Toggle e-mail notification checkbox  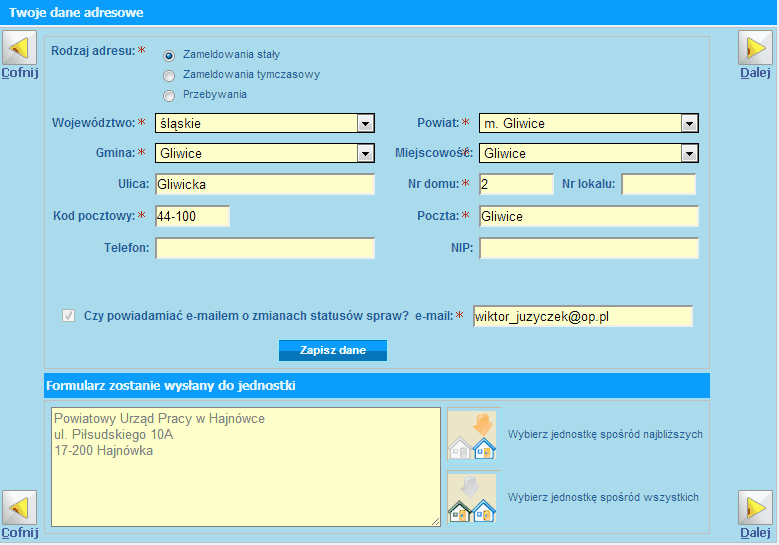tap(69, 315)
